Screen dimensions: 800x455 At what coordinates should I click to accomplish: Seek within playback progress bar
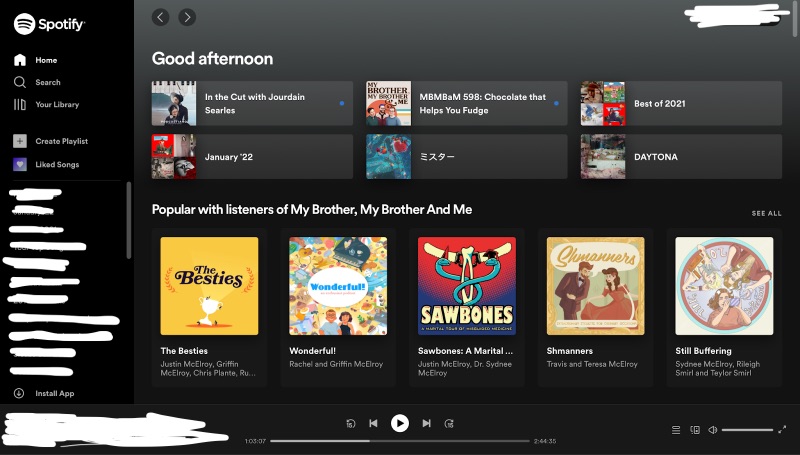tap(400, 441)
